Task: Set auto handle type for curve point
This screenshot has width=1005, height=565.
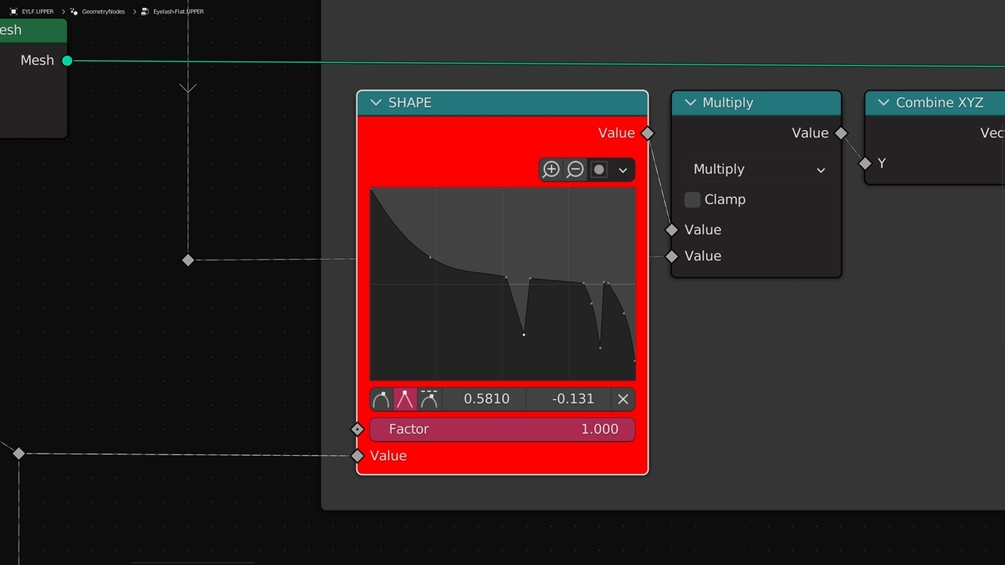Action: [x=381, y=399]
